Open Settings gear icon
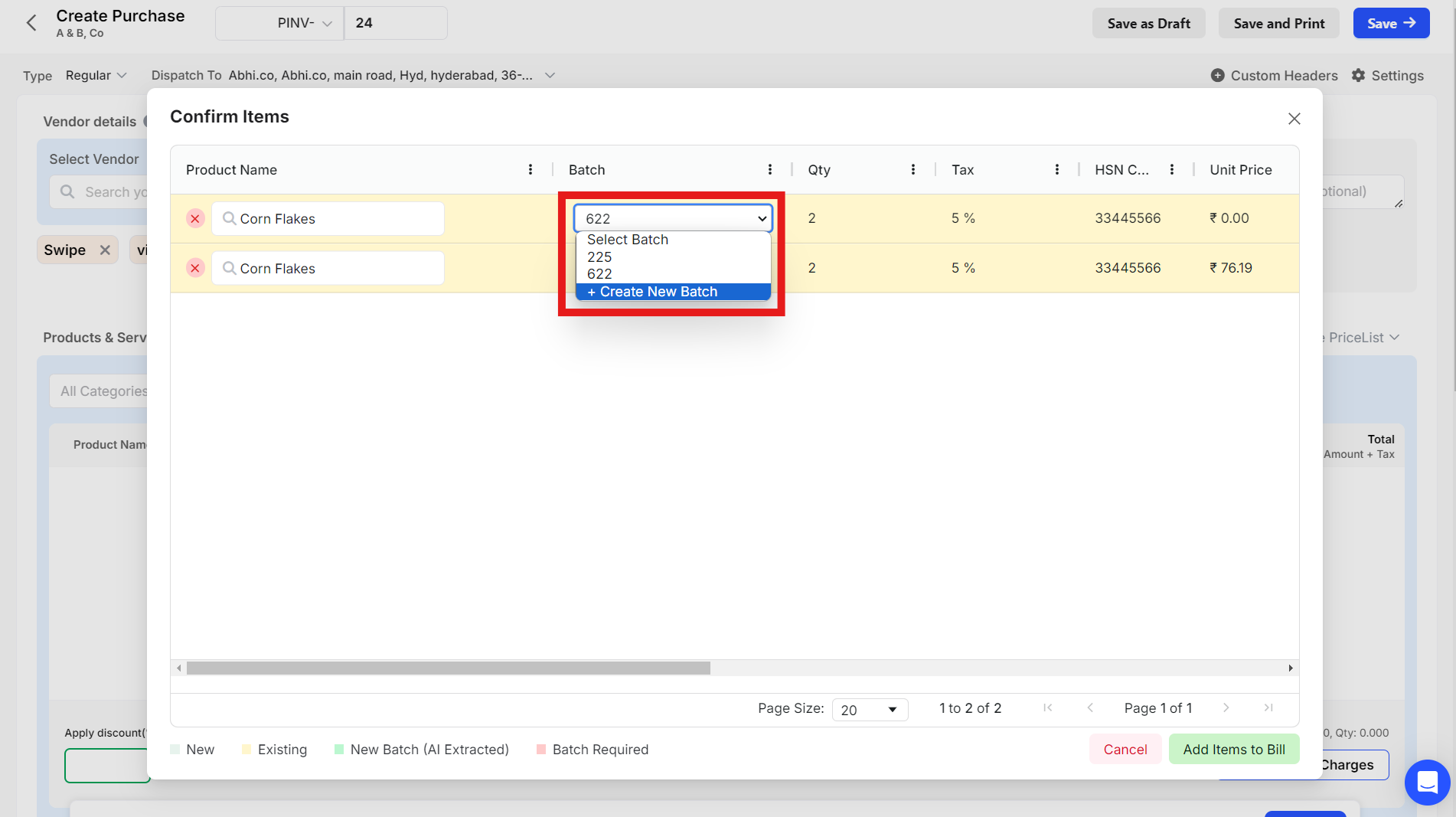Image resolution: width=1456 pixels, height=817 pixels. pos(1358,75)
